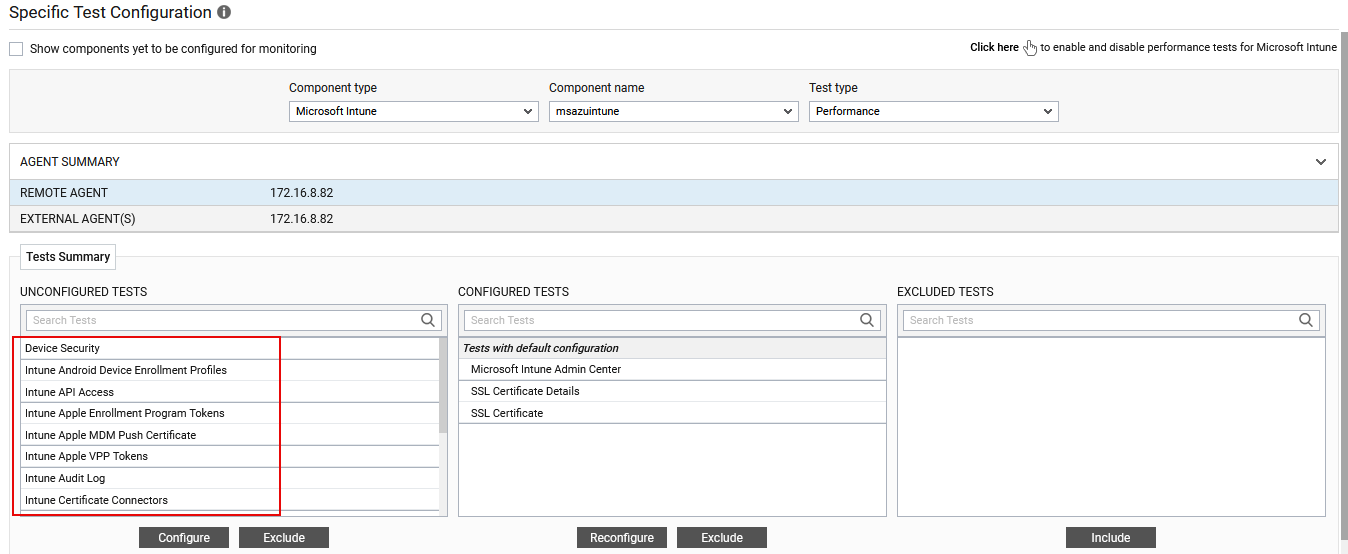Select SSL Certificate Details configured test
1348x554 pixels.
point(525,391)
